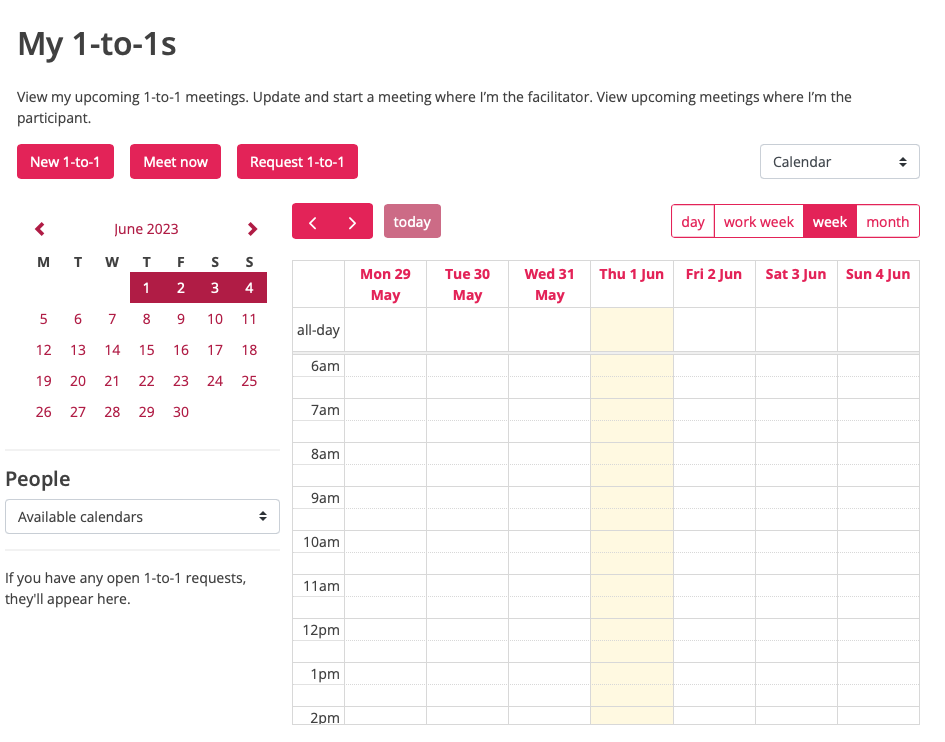Select the week view tab
This screenshot has height=742, width=945.
click(x=829, y=222)
